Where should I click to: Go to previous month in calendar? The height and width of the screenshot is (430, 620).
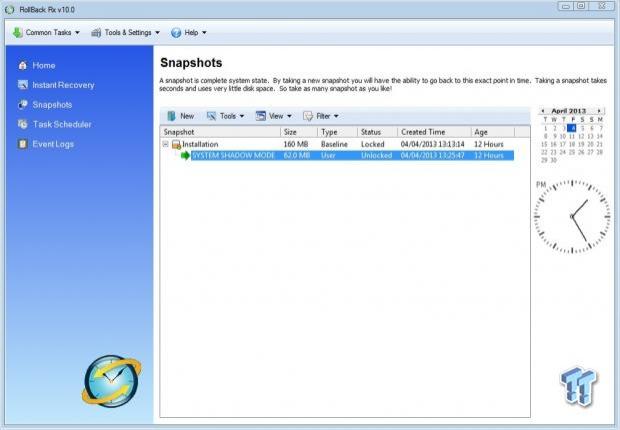[x=543, y=111]
